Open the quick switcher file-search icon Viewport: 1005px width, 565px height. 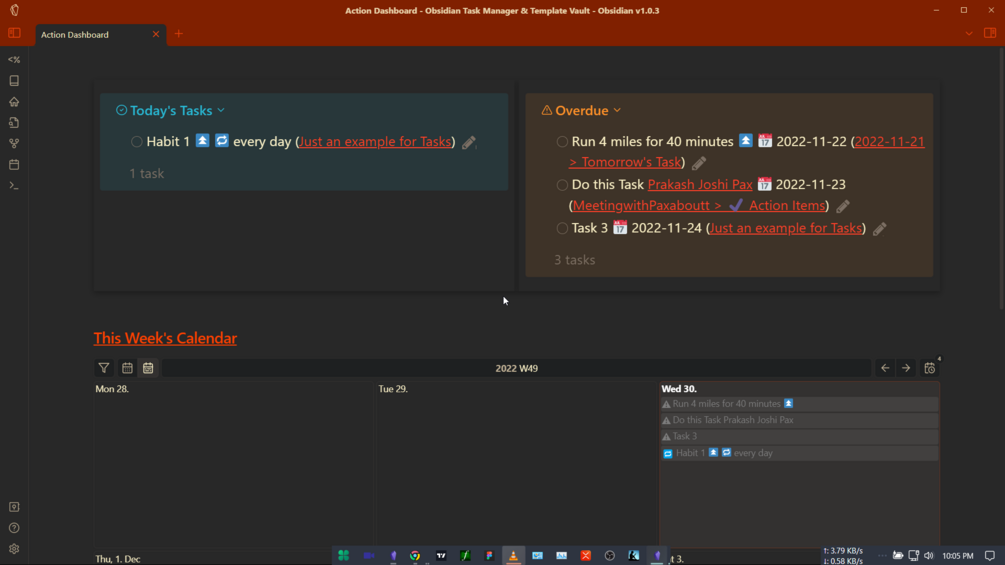point(14,122)
